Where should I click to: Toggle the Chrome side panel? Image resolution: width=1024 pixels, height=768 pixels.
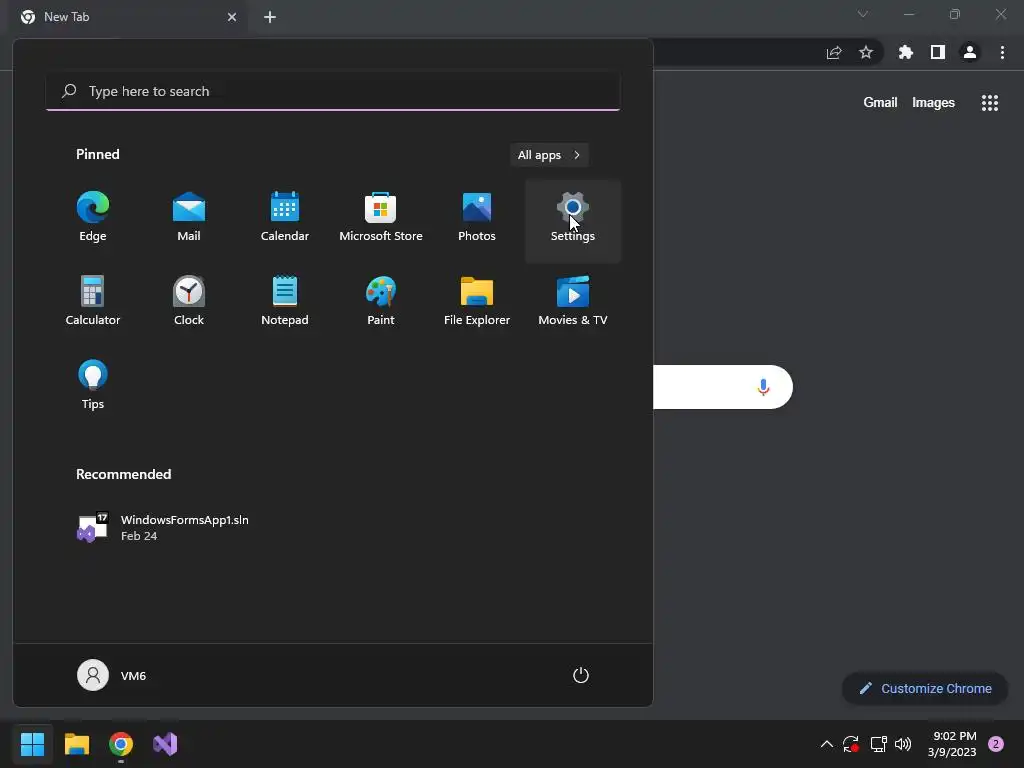click(x=938, y=52)
